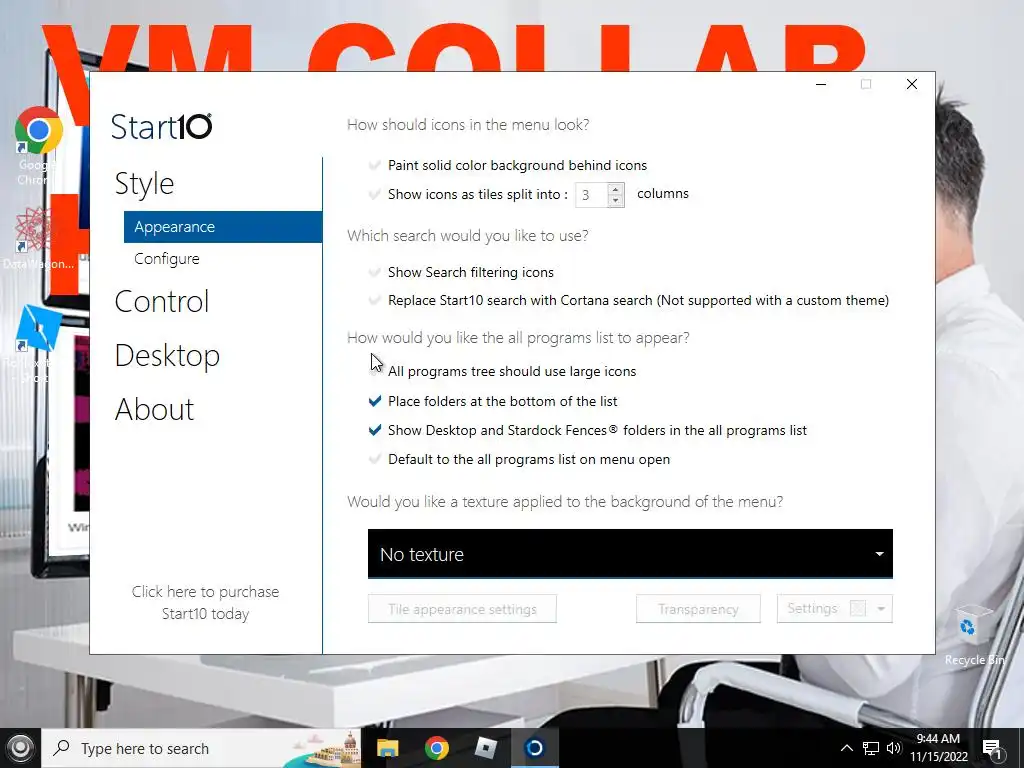
Task: Open the DataWagon desktop shortcut
Action: tap(38, 239)
